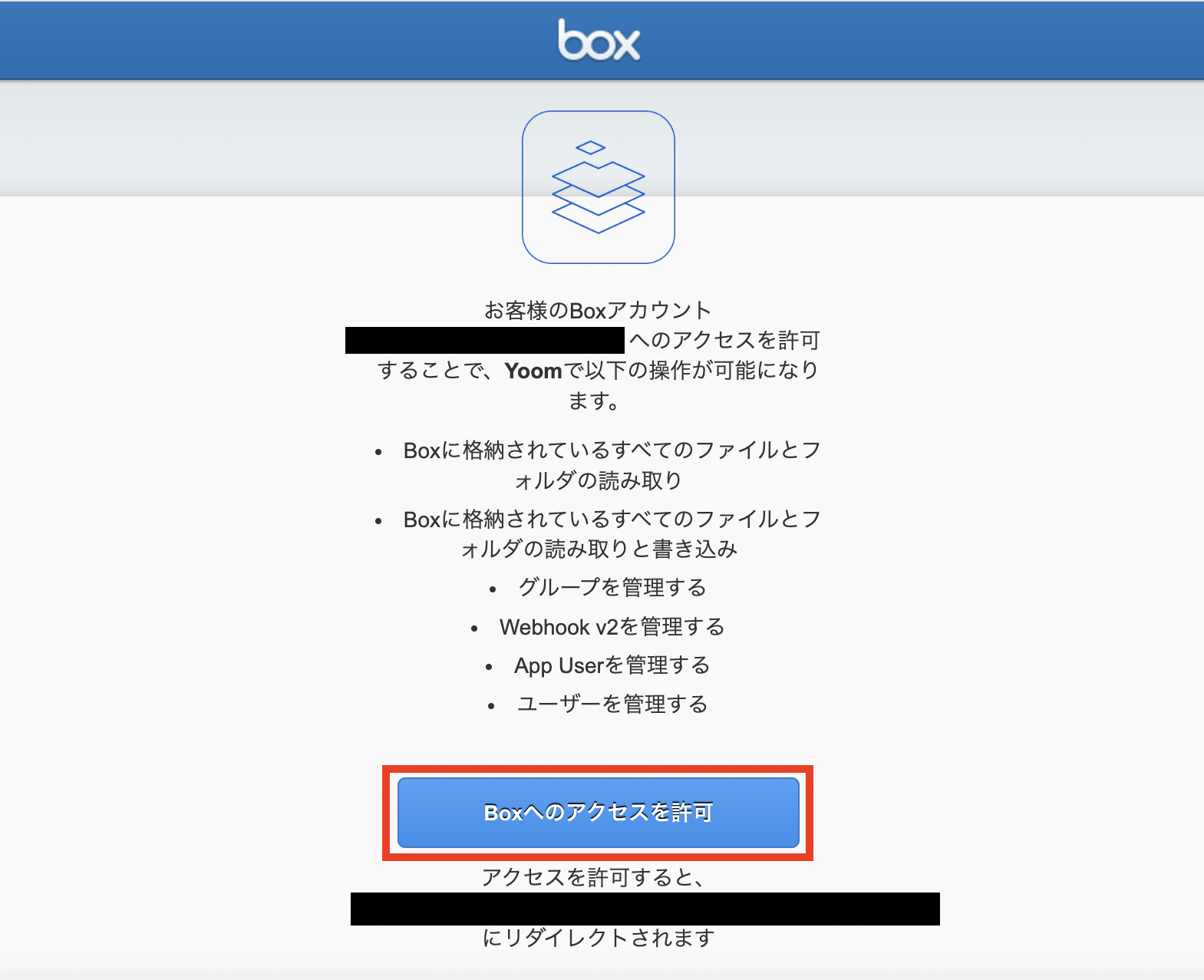Click the Boxへのアクセスを許可 button
Image resolution: width=1204 pixels, height=980 pixels.
(x=599, y=813)
